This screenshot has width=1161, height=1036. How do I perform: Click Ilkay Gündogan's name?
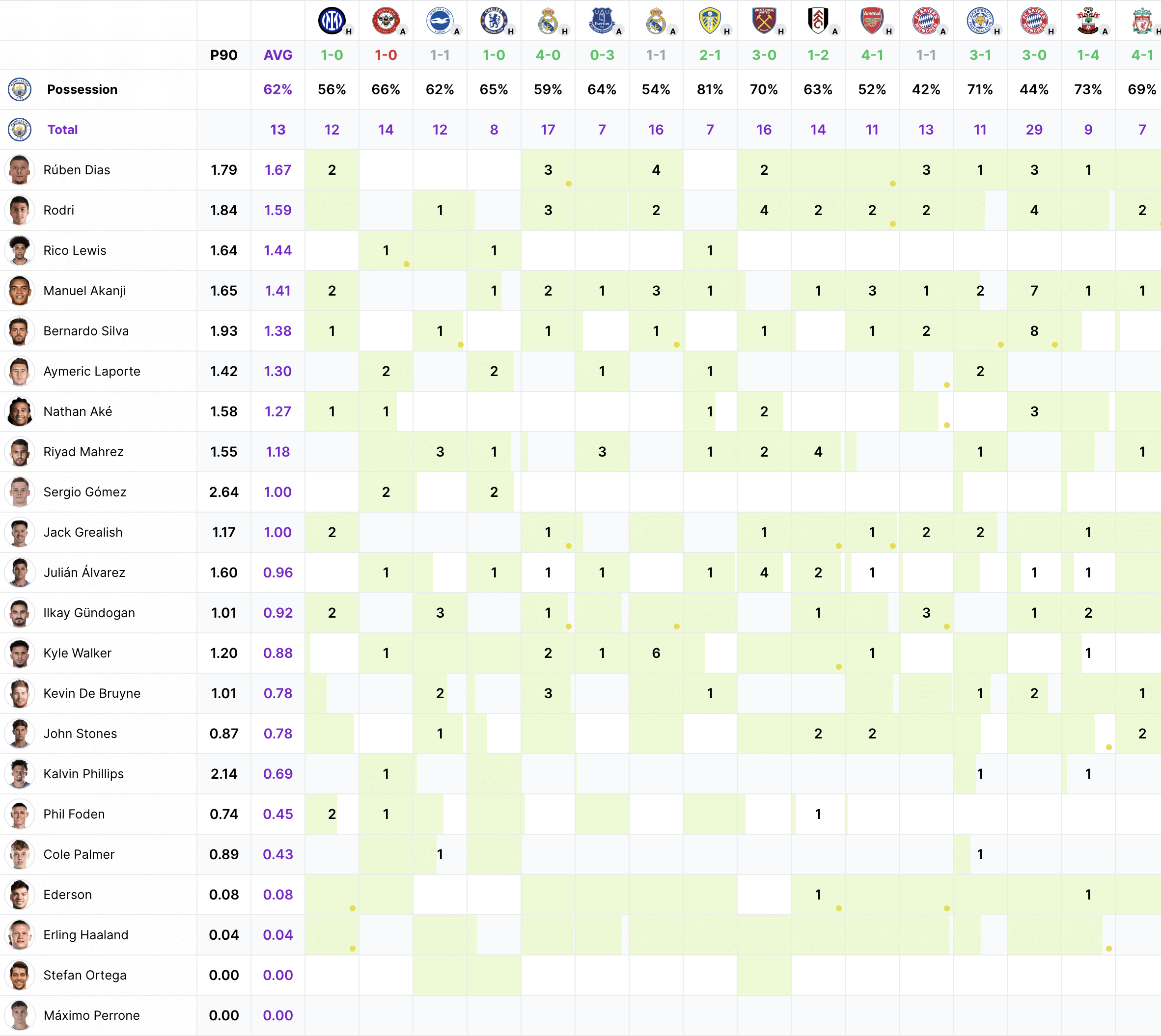[89, 613]
